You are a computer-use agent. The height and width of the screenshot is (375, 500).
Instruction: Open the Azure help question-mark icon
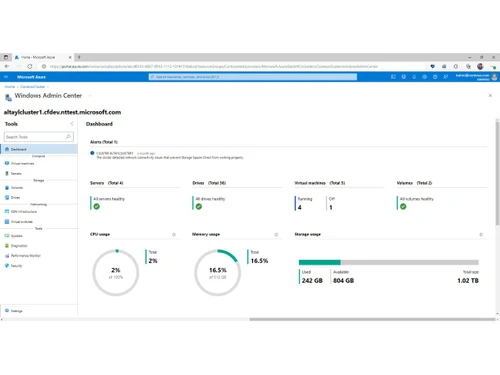pyautogui.click(x=435, y=77)
